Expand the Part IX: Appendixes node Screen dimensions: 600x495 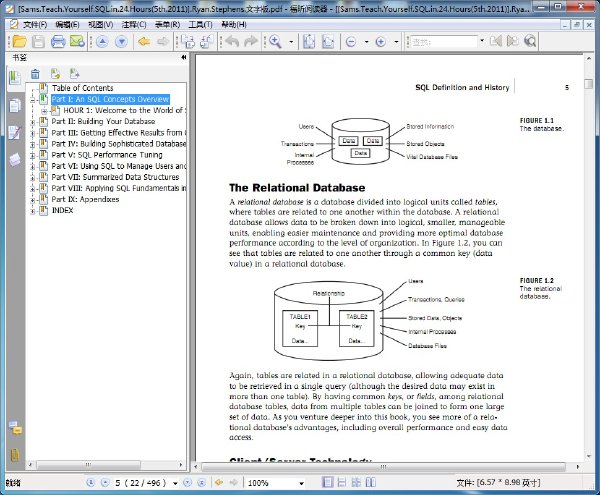click(33, 200)
